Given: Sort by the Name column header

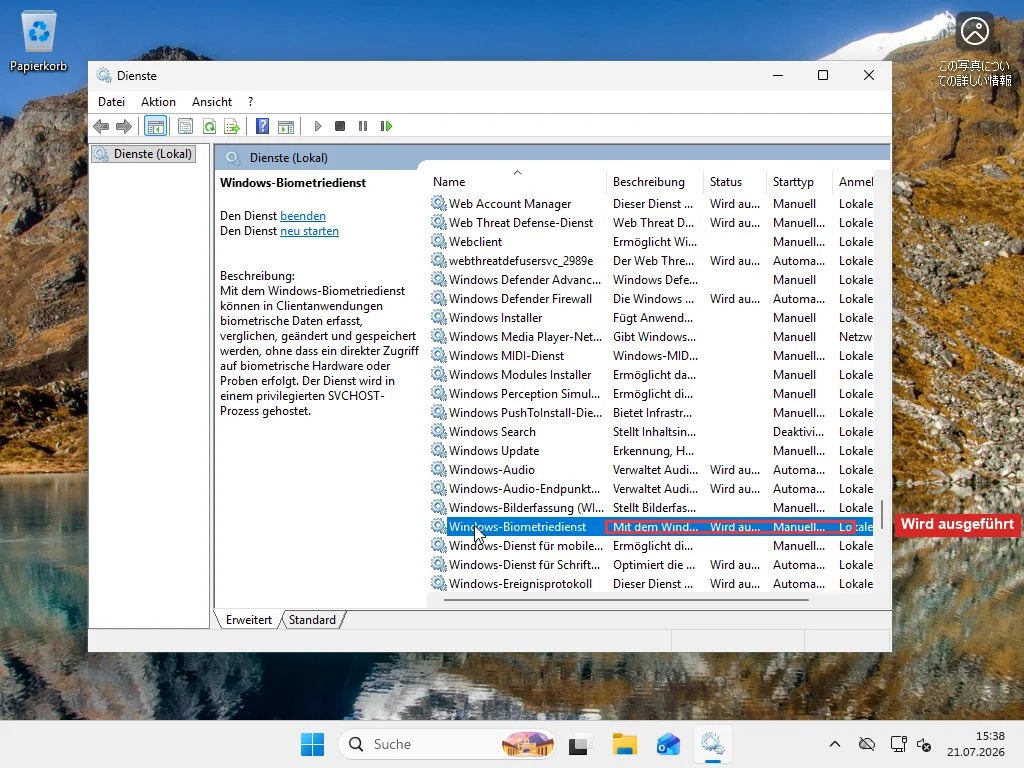Looking at the screenshot, I should [x=517, y=182].
